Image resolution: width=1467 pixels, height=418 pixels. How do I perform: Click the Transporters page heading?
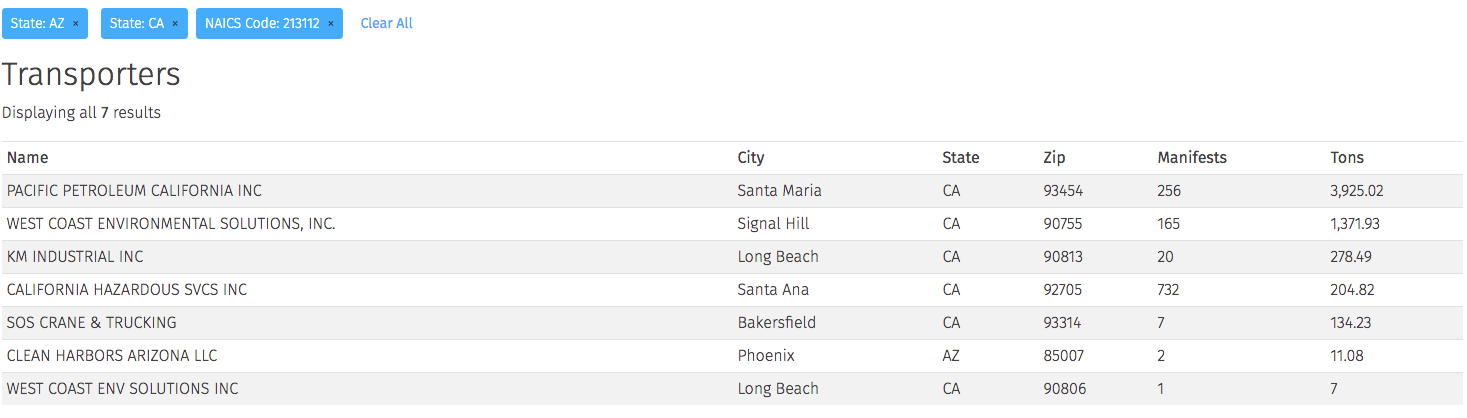tap(91, 75)
